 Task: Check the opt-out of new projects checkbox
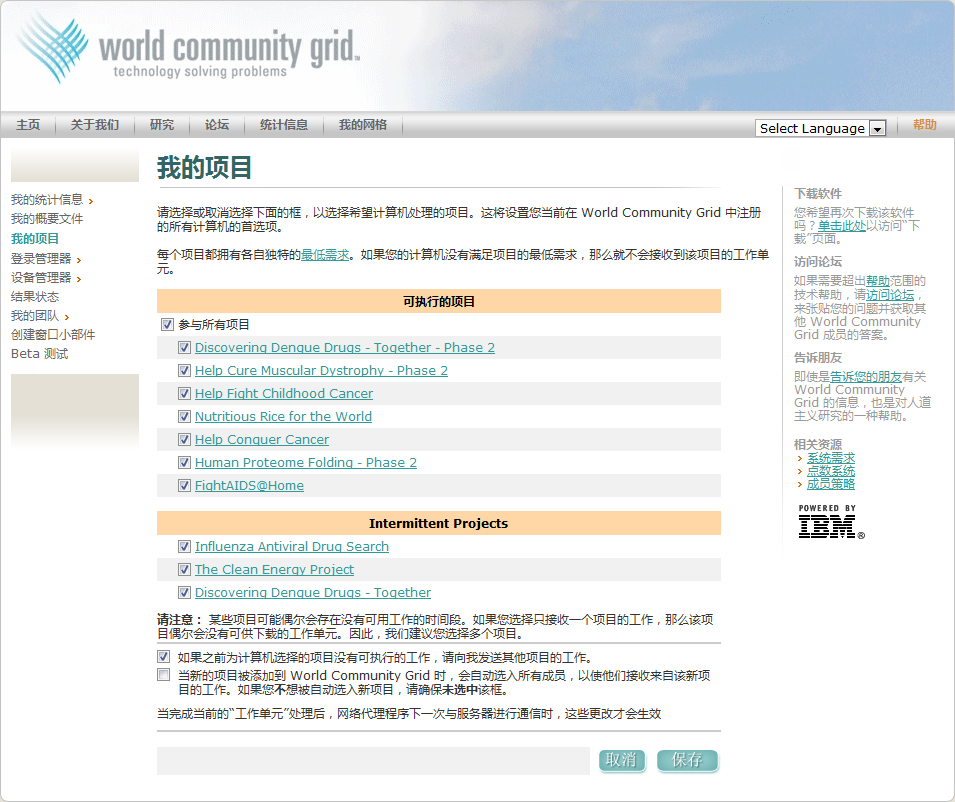[x=163, y=675]
